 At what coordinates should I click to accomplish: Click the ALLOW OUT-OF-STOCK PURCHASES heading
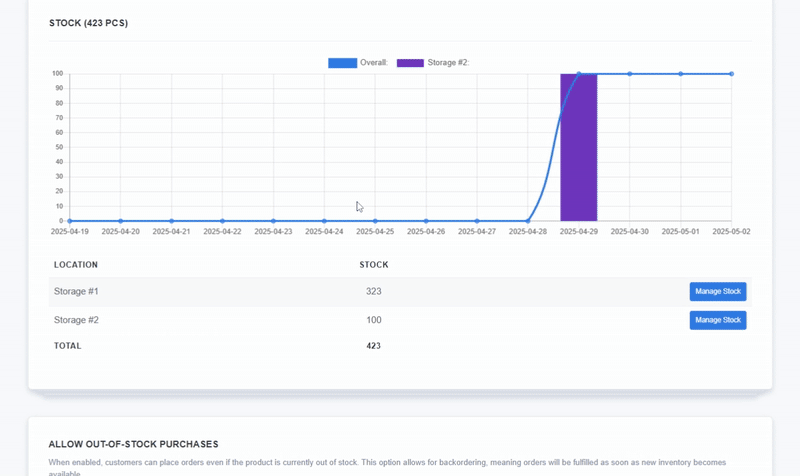pyautogui.click(x=133, y=444)
